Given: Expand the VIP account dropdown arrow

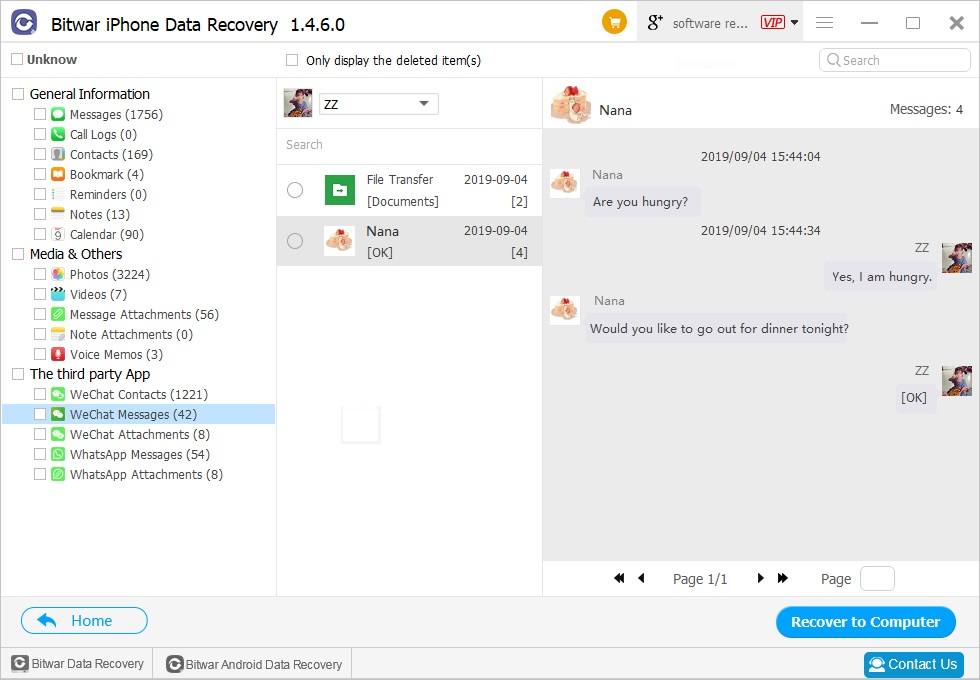Looking at the screenshot, I should [794, 22].
